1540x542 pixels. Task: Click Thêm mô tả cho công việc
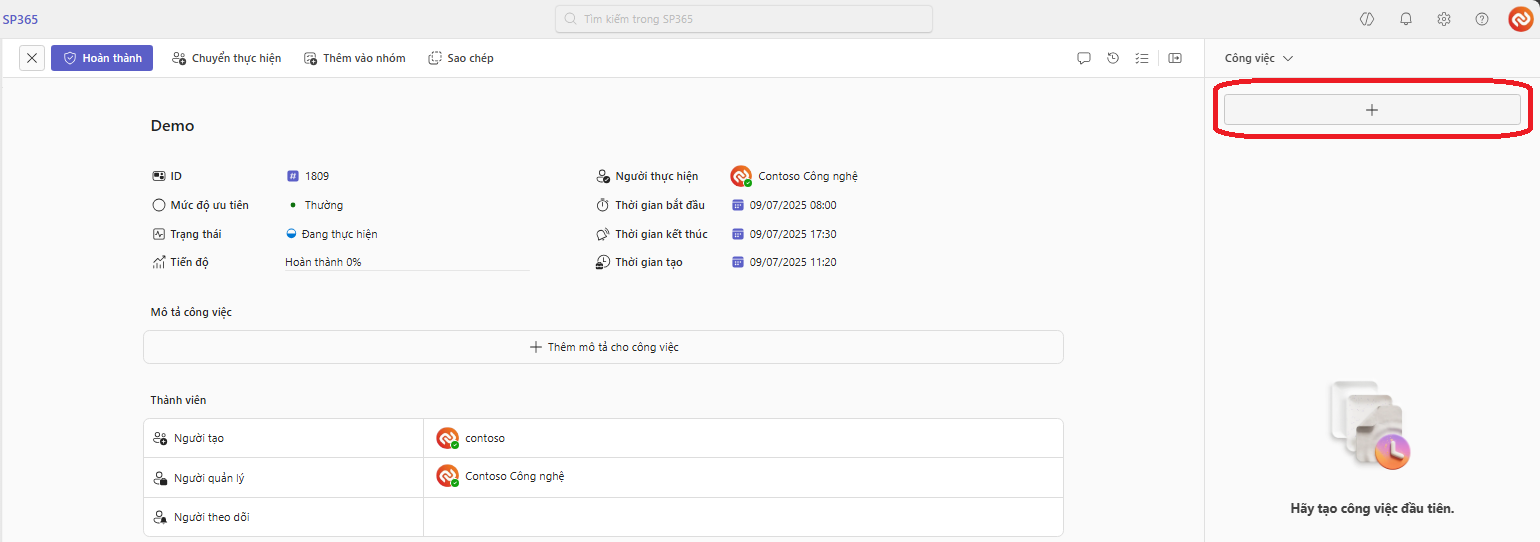point(603,347)
